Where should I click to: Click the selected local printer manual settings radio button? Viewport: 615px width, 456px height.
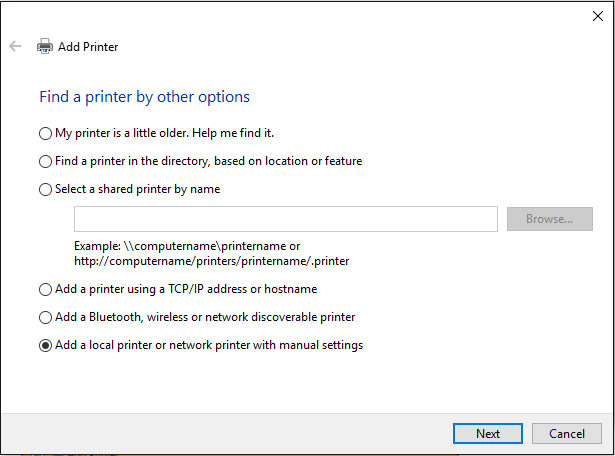pyautogui.click(x=44, y=345)
